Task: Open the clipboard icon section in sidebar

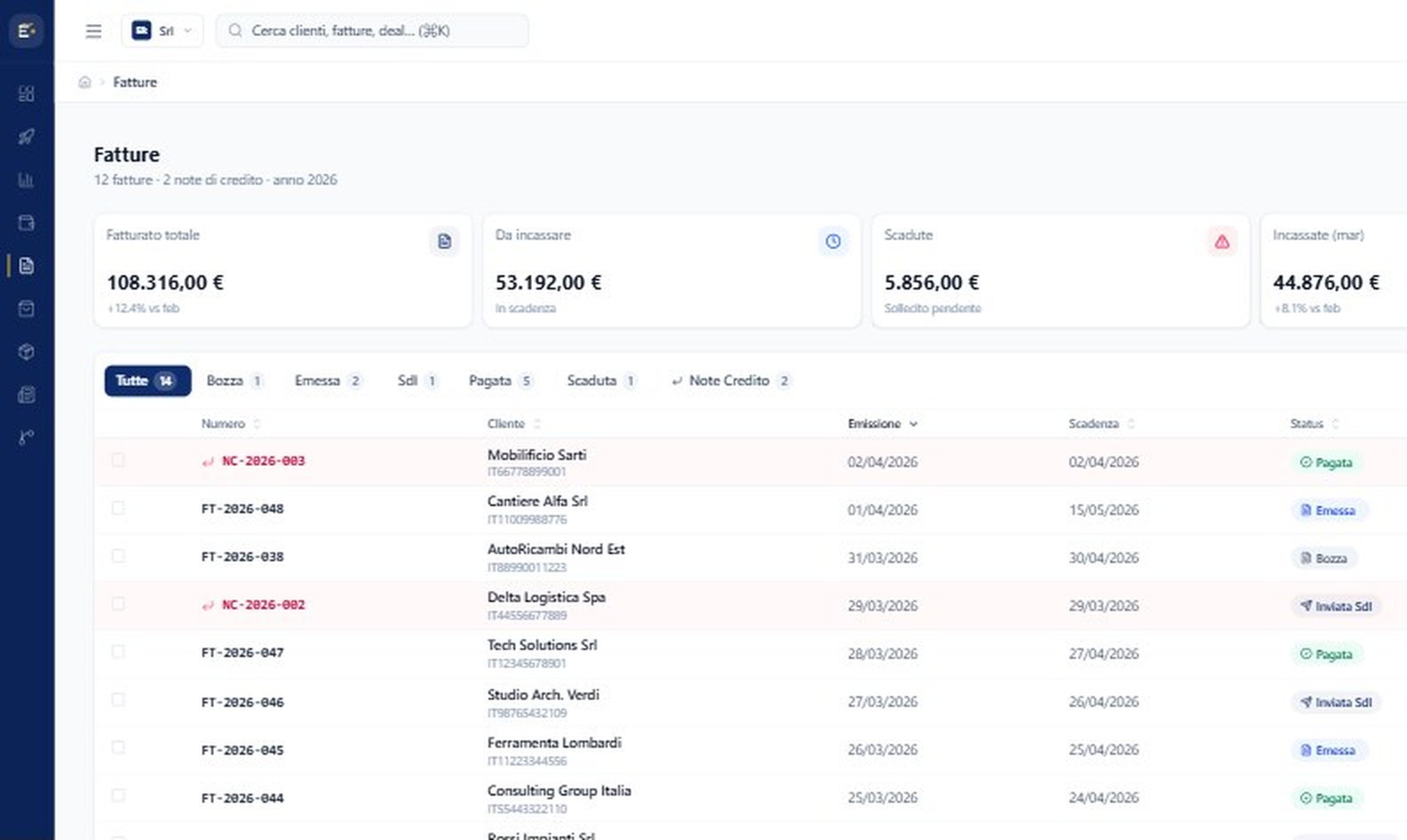Action: point(26,395)
